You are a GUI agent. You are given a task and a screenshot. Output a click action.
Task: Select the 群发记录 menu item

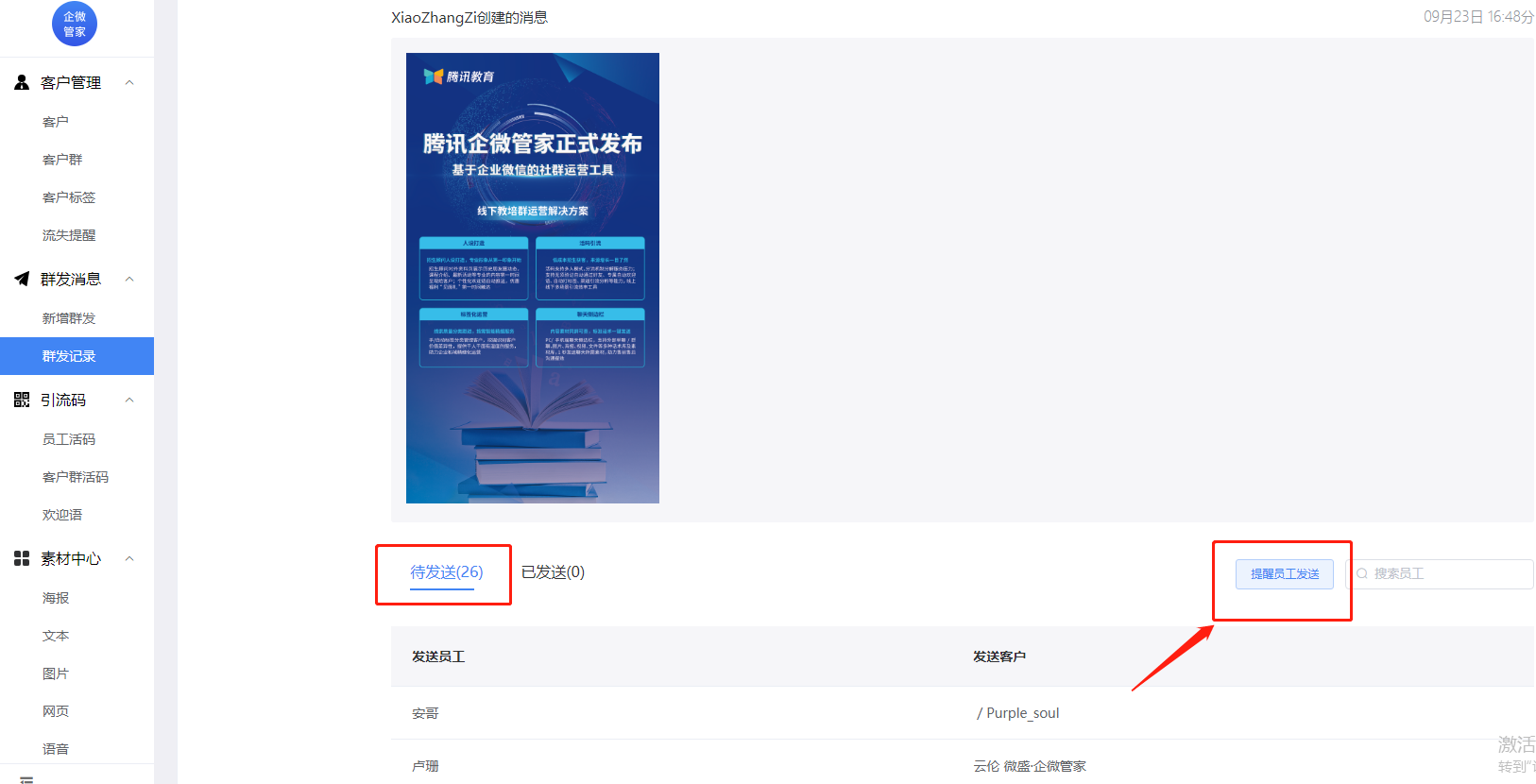click(x=77, y=356)
